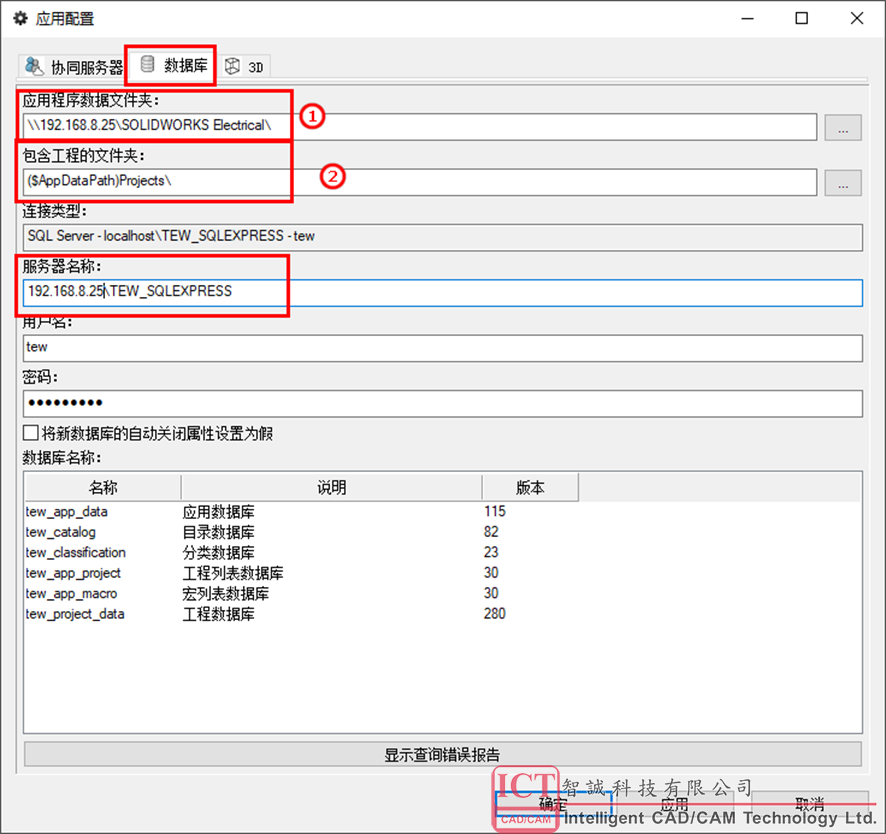Screen dimensions: 886x834
Task: Click the 版本 column header
Action: click(530, 488)
